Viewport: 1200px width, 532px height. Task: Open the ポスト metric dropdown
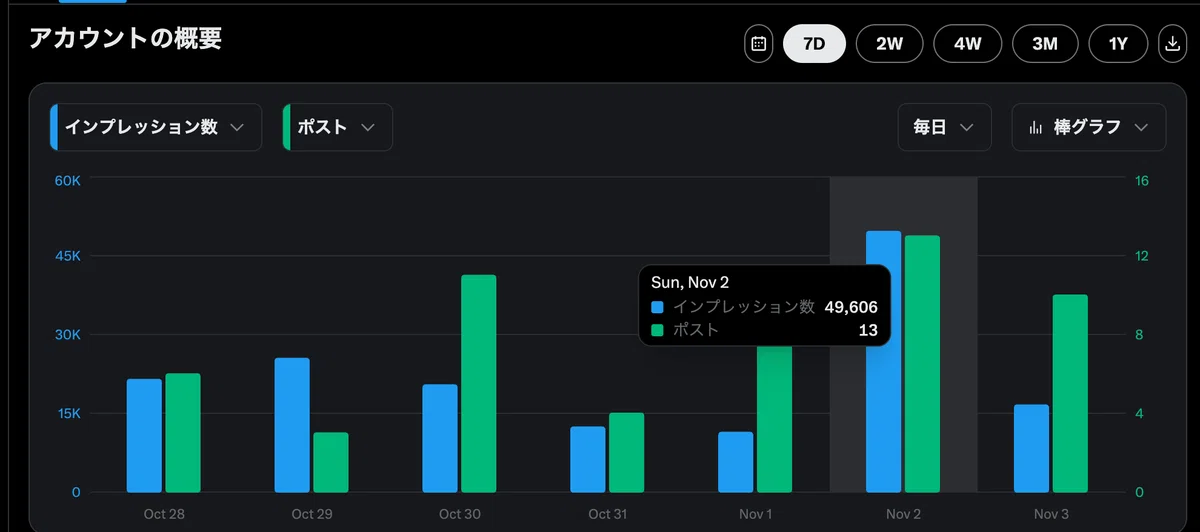(338, 127)
